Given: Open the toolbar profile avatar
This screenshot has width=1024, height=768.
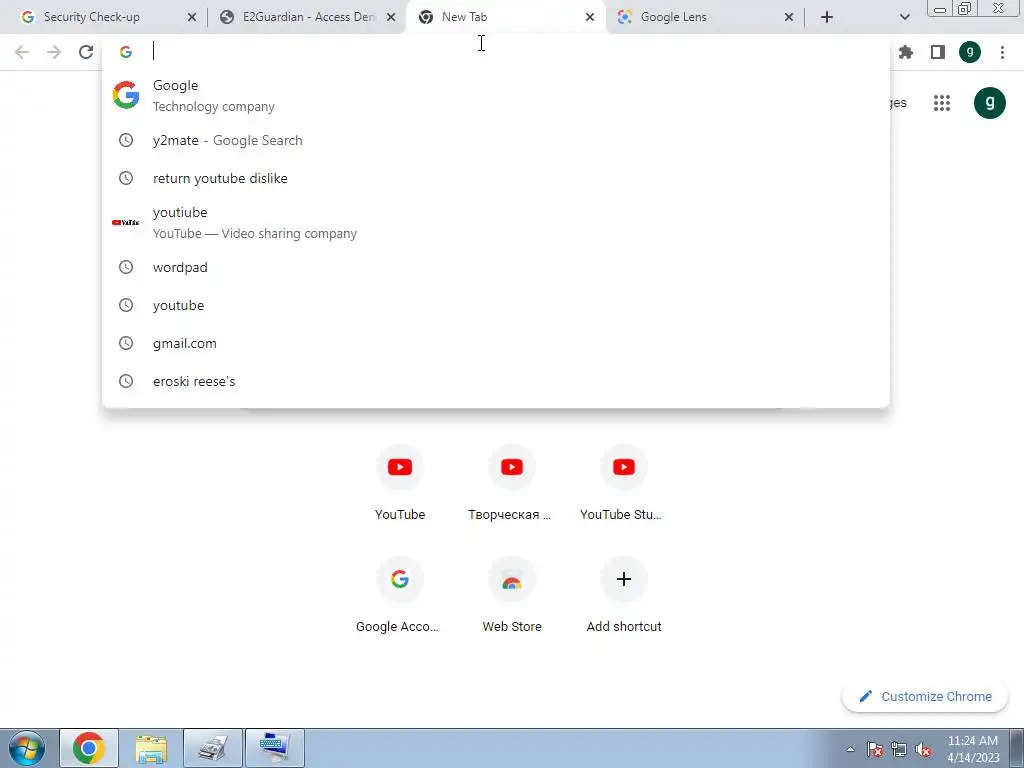Looking at the screenshot, I should click(970, 52).
